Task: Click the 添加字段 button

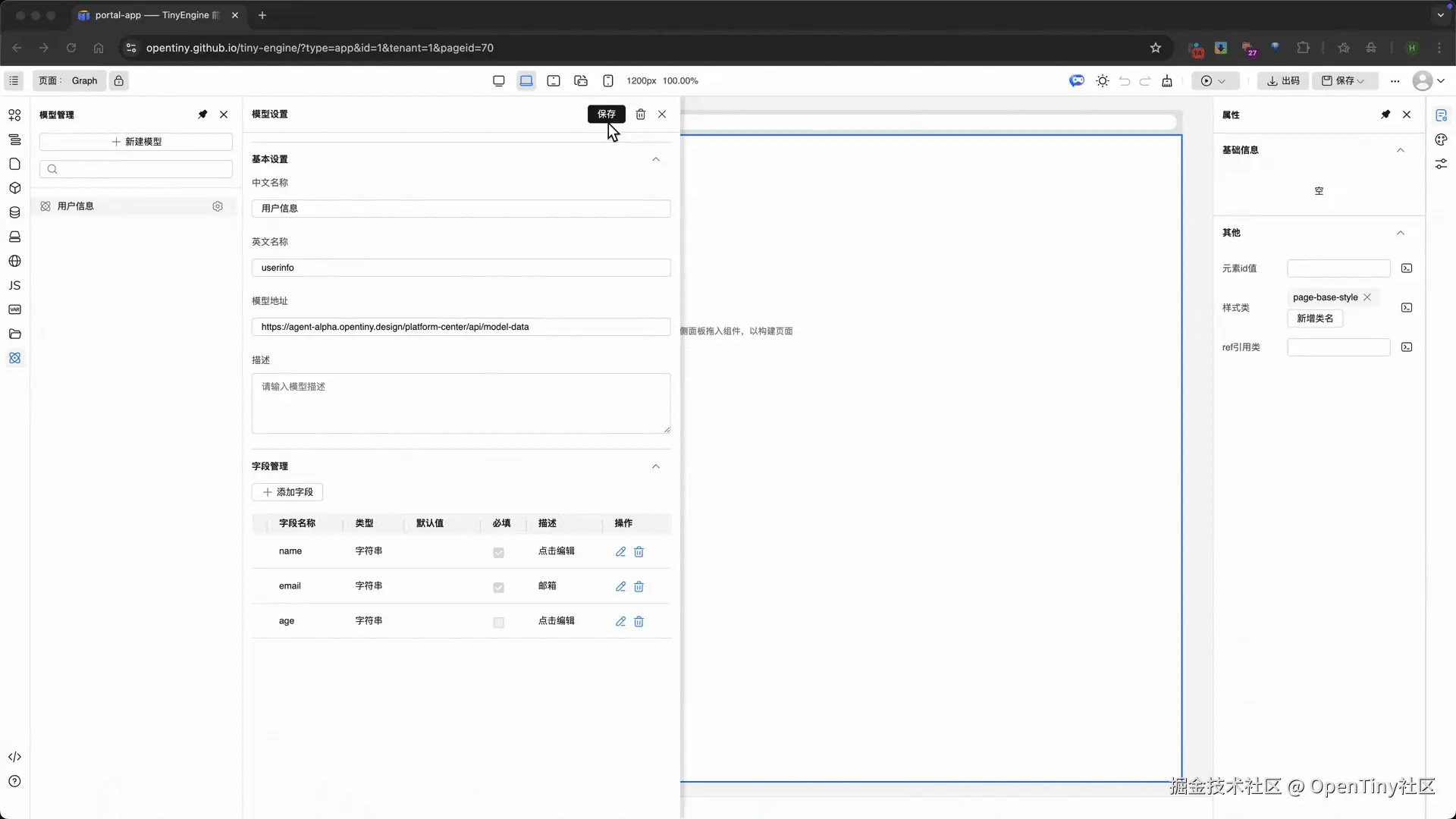Action: pos(287,492)
